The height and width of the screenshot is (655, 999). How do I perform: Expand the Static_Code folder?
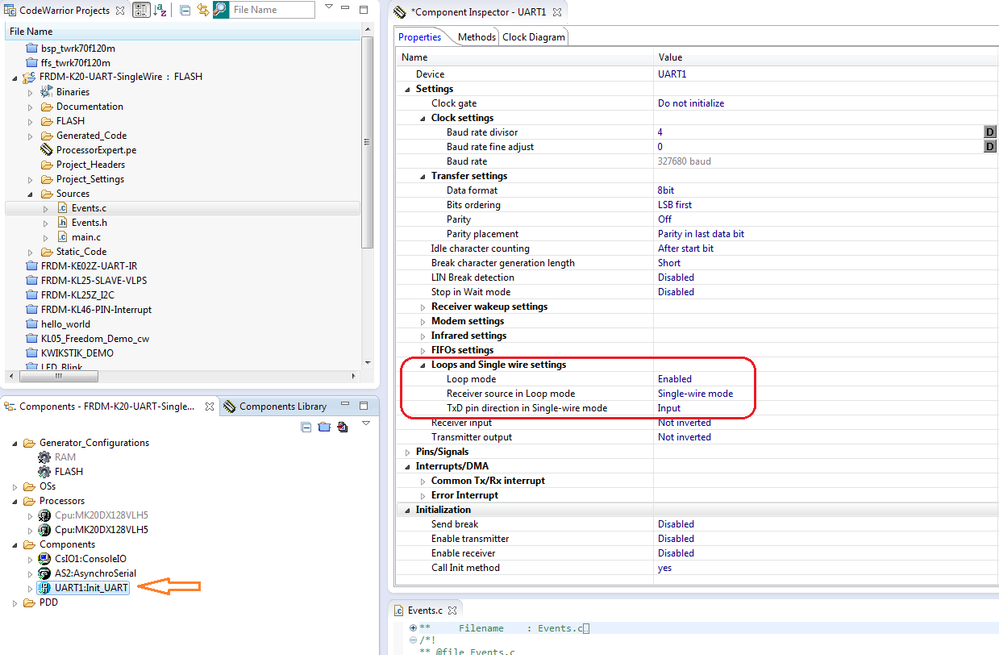(30, 252)
